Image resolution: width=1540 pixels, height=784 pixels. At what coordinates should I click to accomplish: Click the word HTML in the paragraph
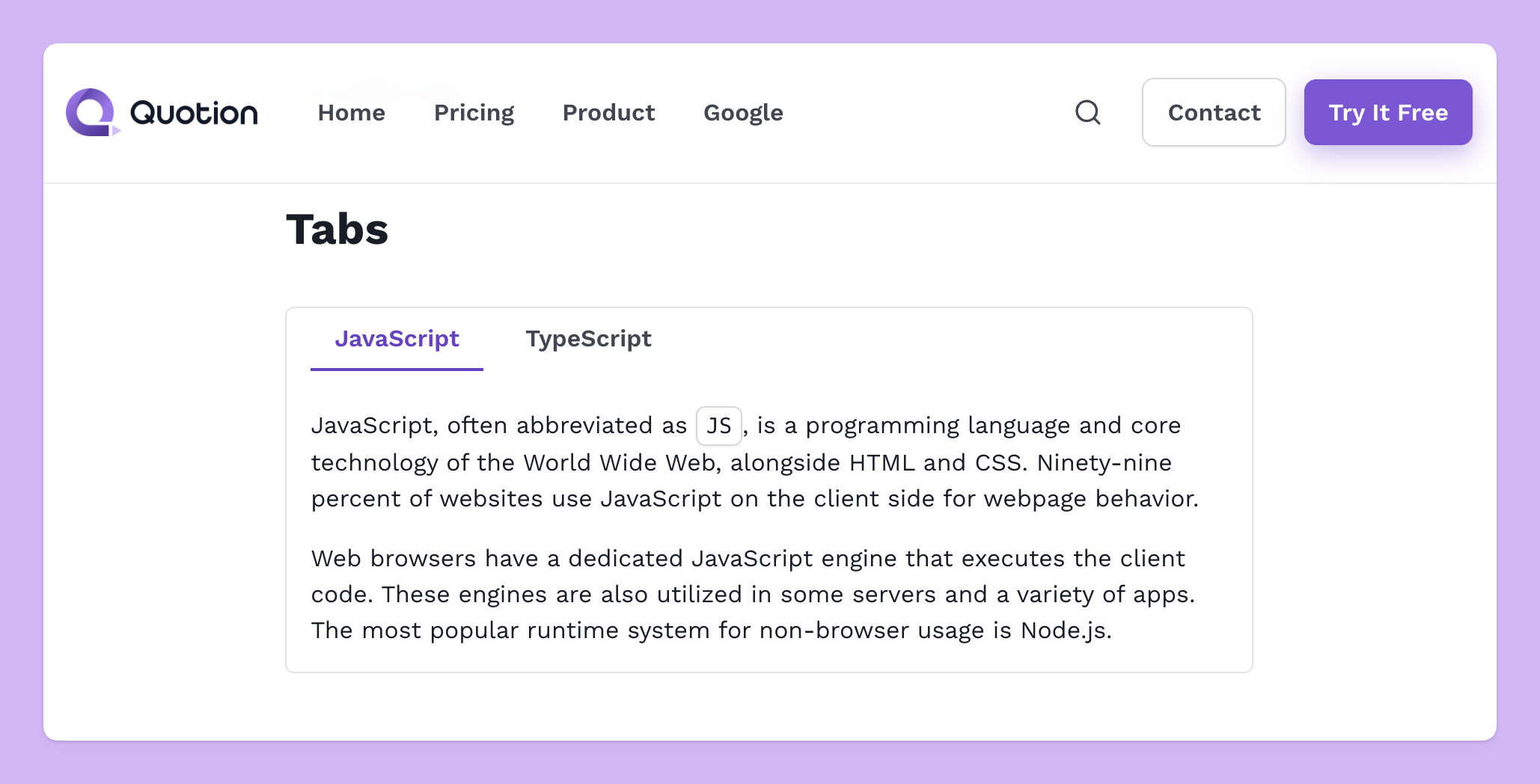pos(882,462)
